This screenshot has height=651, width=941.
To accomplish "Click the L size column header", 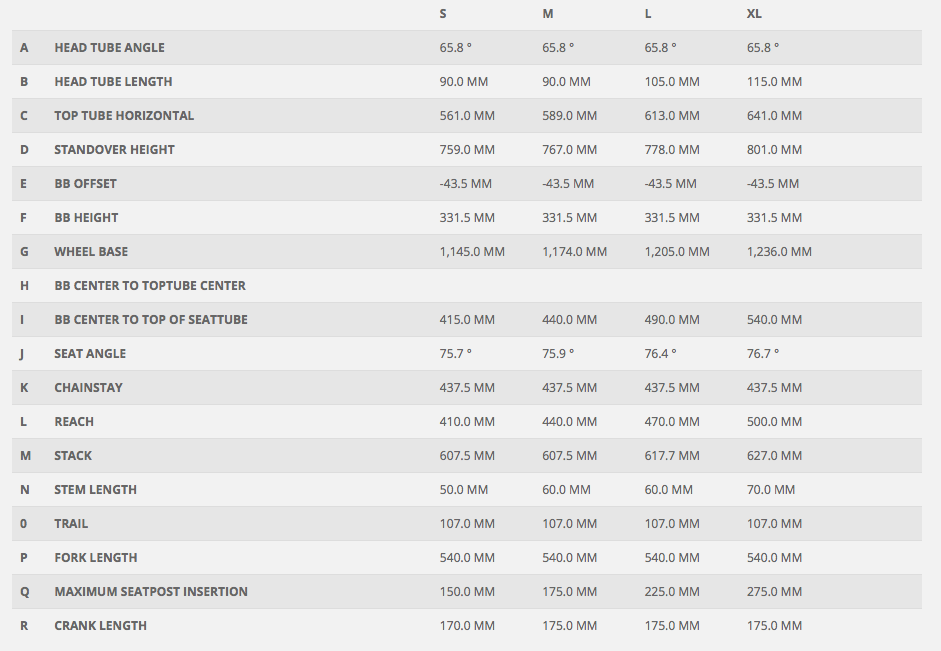I will pyautogui.click(x=648, y=14).
